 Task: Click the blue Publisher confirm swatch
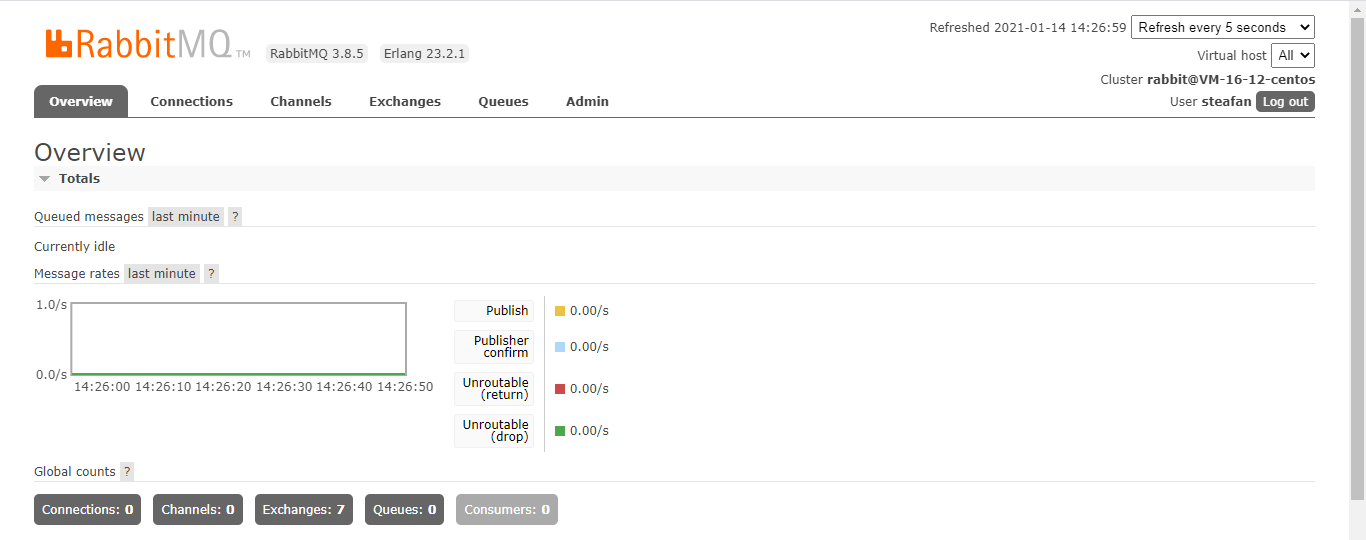point(560,347)
